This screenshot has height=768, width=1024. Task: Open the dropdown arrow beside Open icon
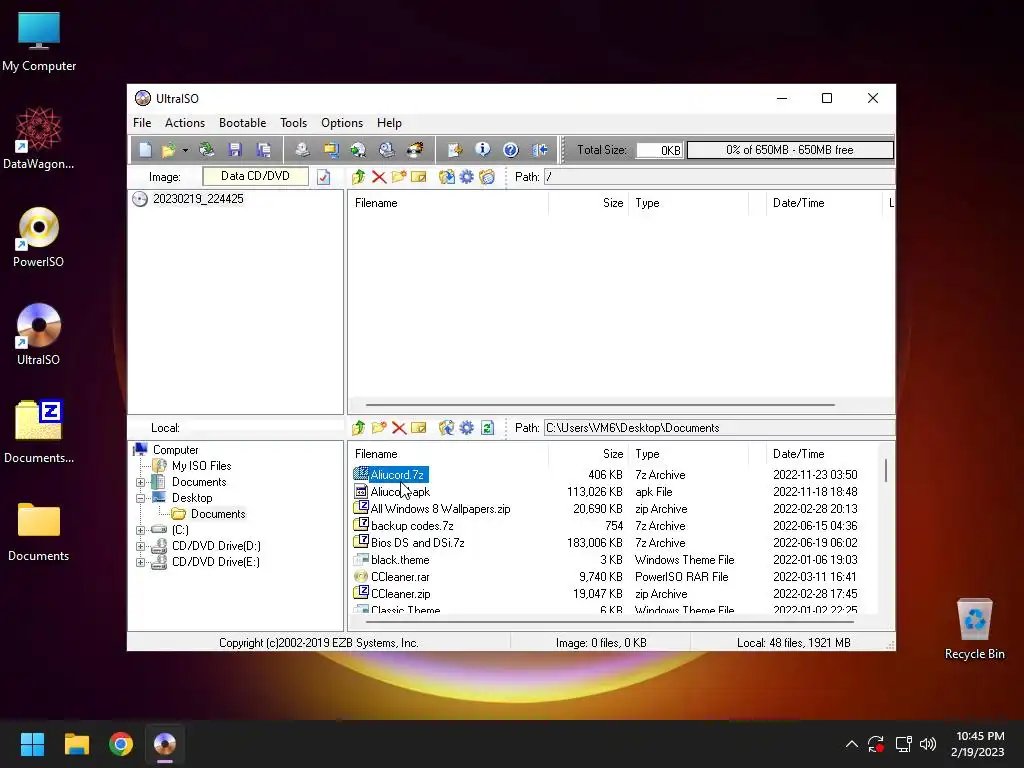pos(185,151)
